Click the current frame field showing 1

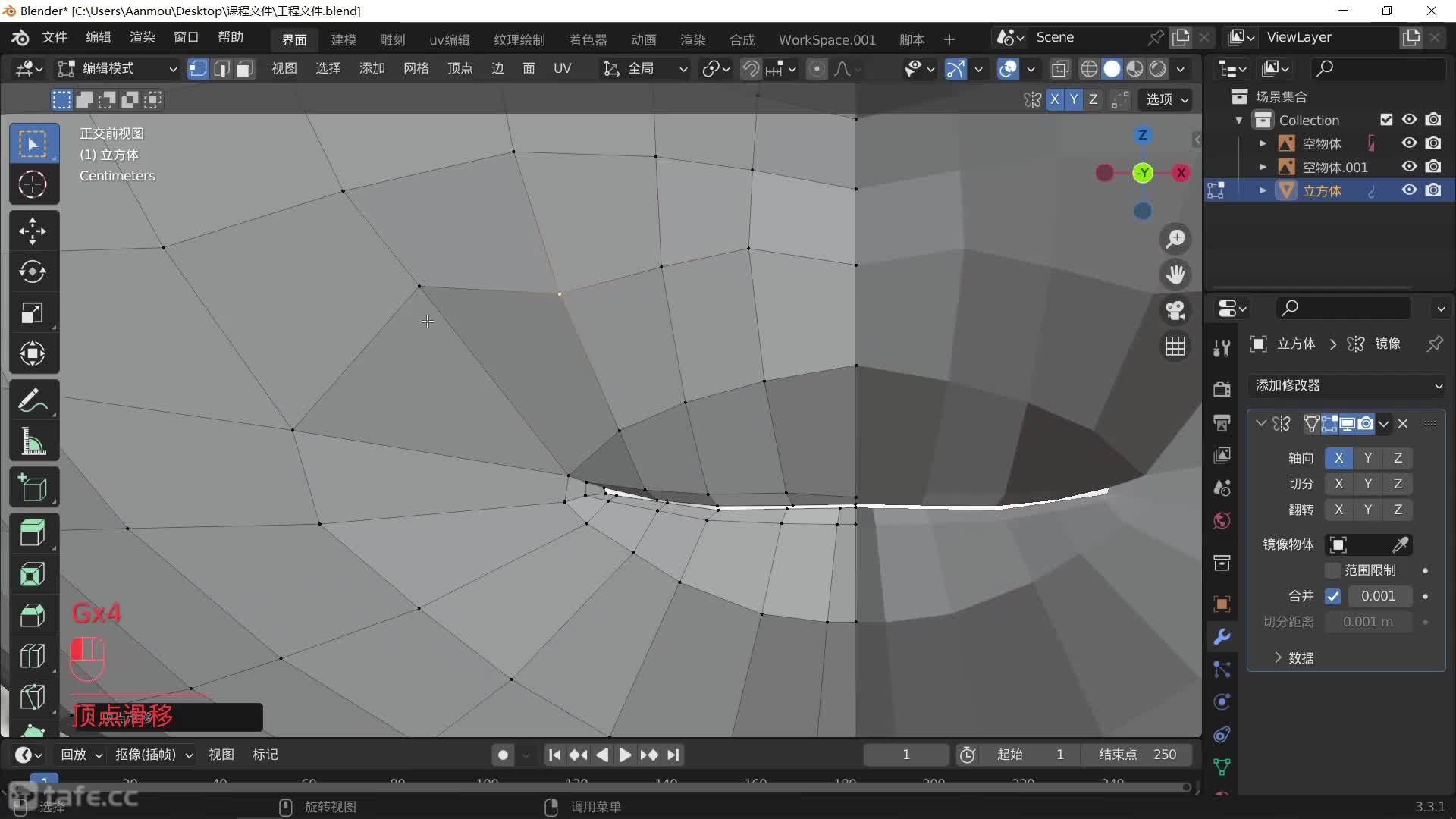906,755
